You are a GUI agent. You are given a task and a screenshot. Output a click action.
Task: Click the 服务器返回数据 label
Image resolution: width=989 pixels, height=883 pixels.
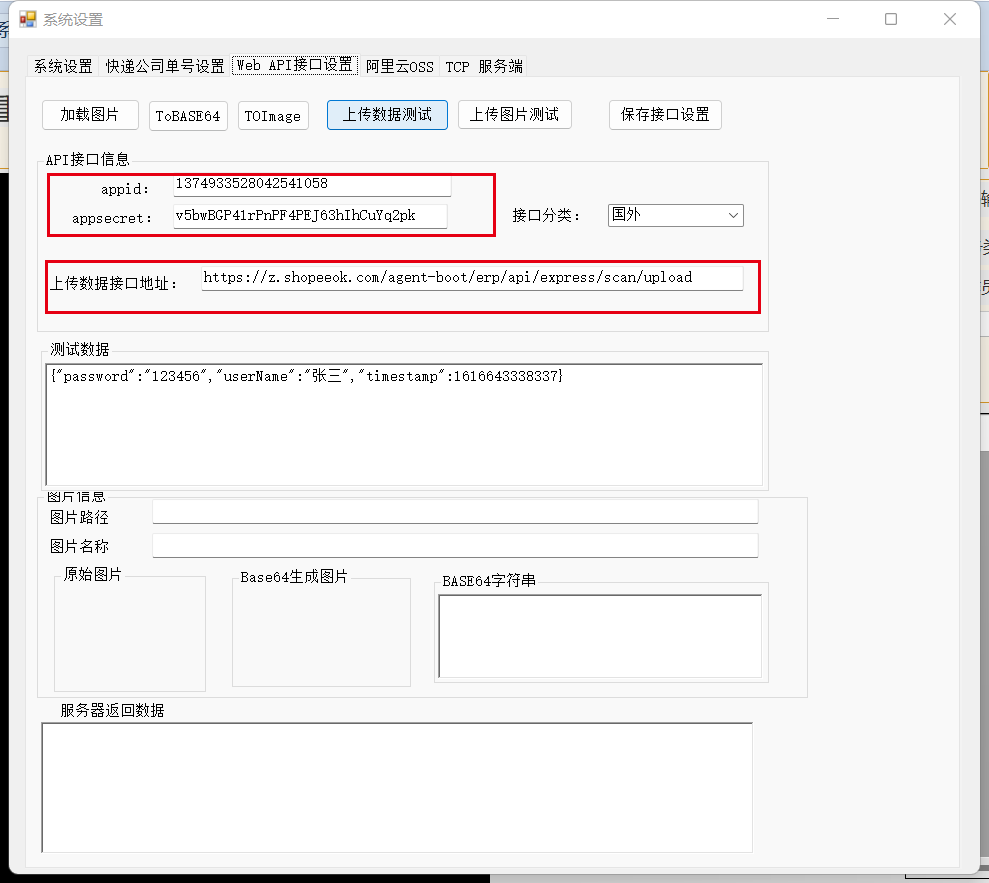[112, 711]
